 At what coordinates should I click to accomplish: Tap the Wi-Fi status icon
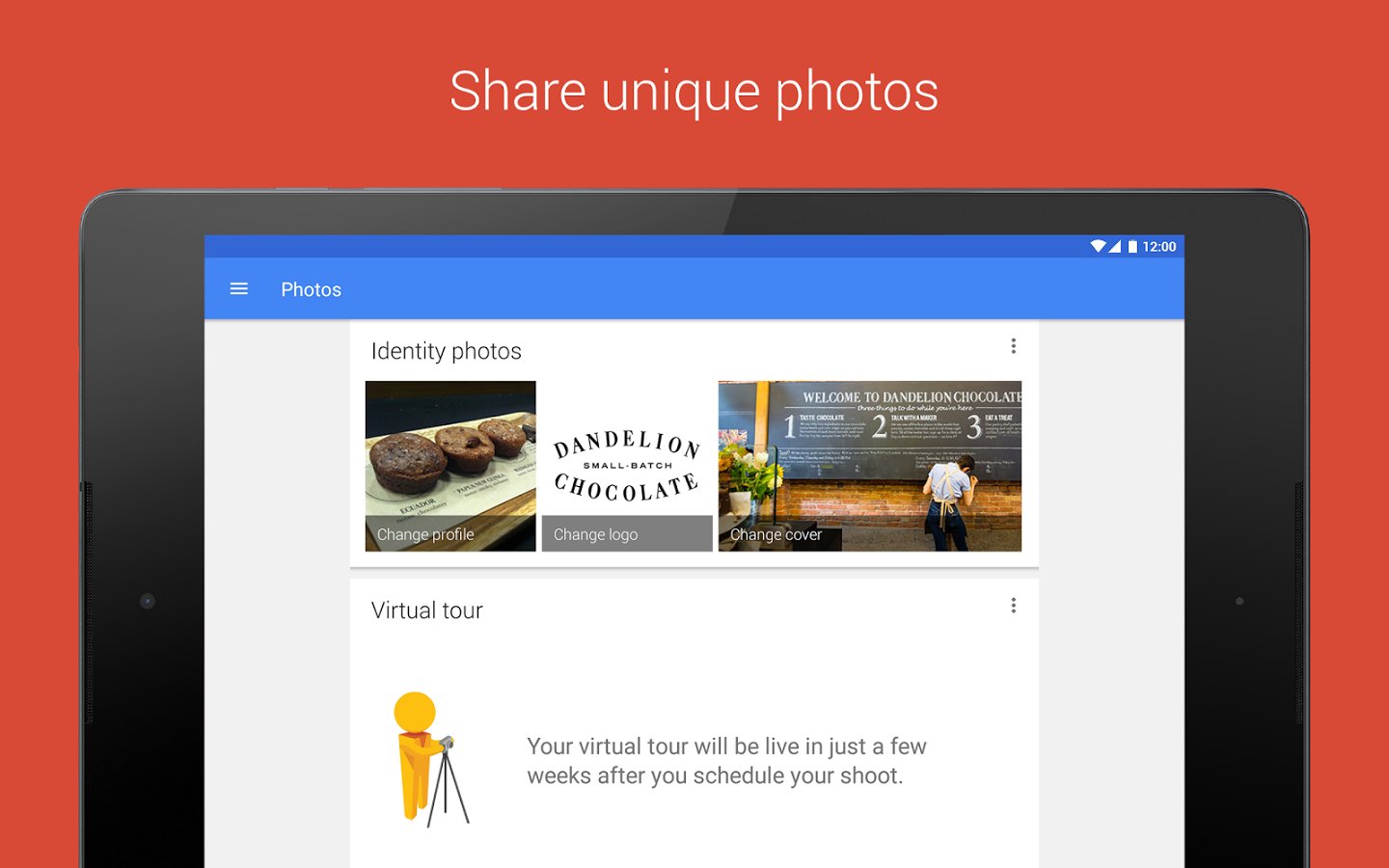point(1098,247)
